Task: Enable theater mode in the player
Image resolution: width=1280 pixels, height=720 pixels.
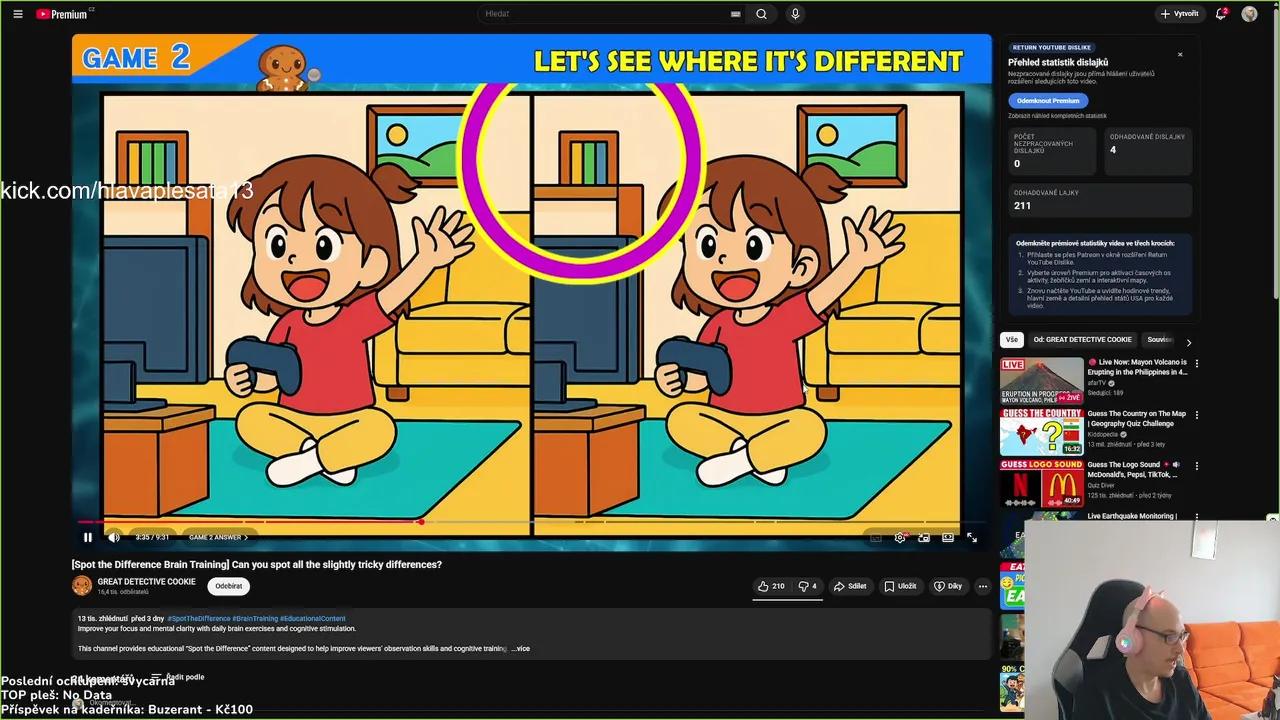Action: pyautogui.click(x=947, y=538)
